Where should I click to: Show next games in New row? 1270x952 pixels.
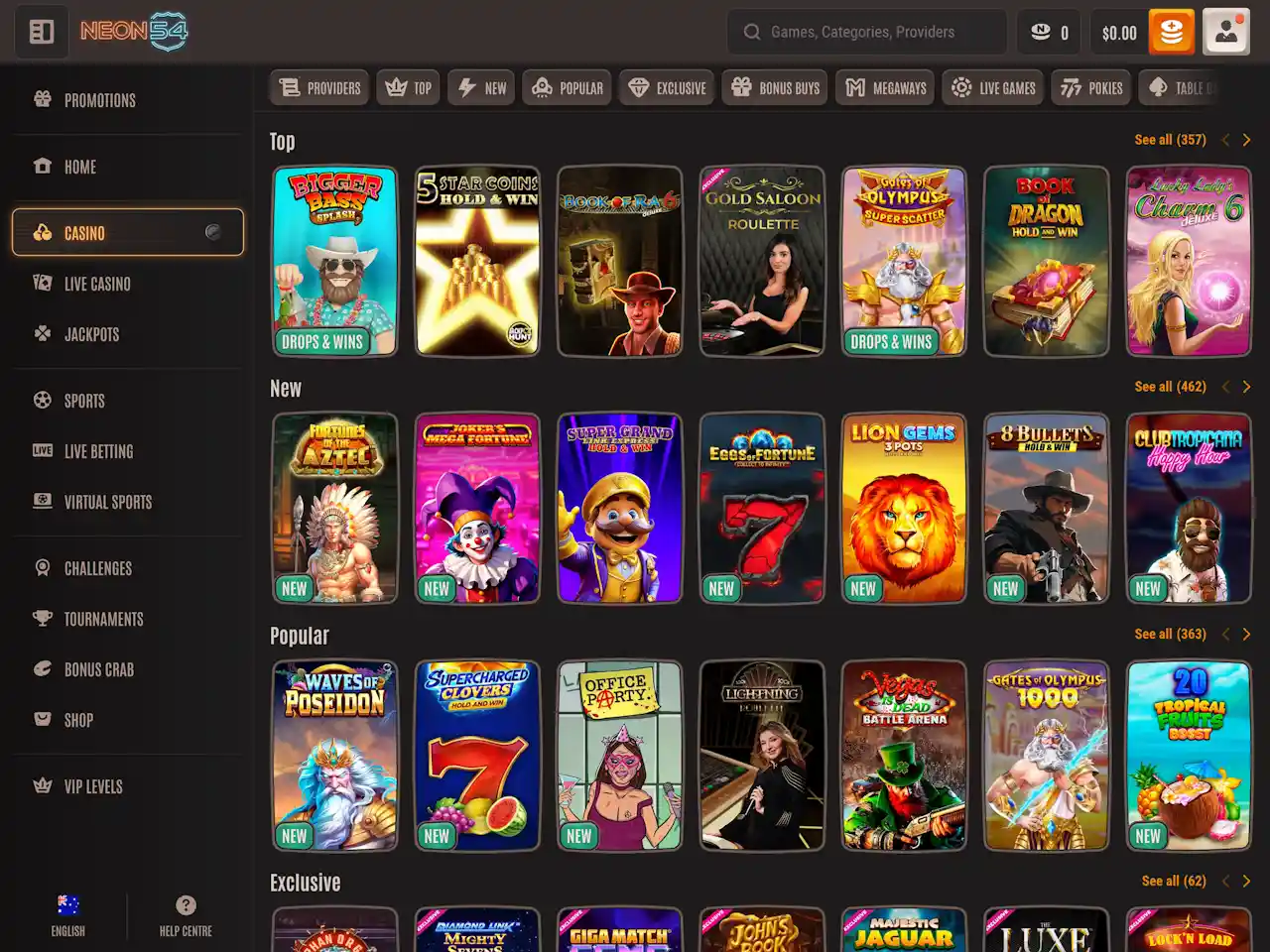[1247, 387]
